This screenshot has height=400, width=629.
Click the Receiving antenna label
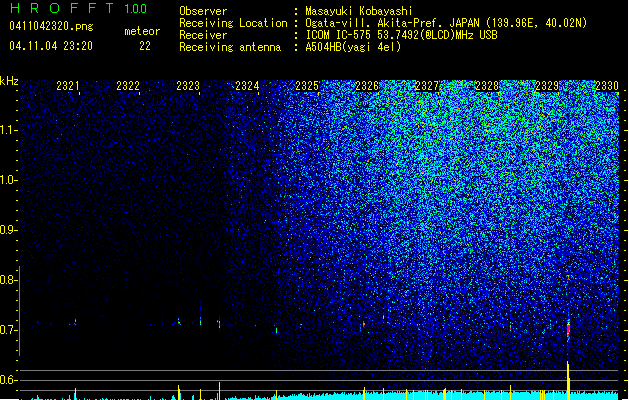230,47
